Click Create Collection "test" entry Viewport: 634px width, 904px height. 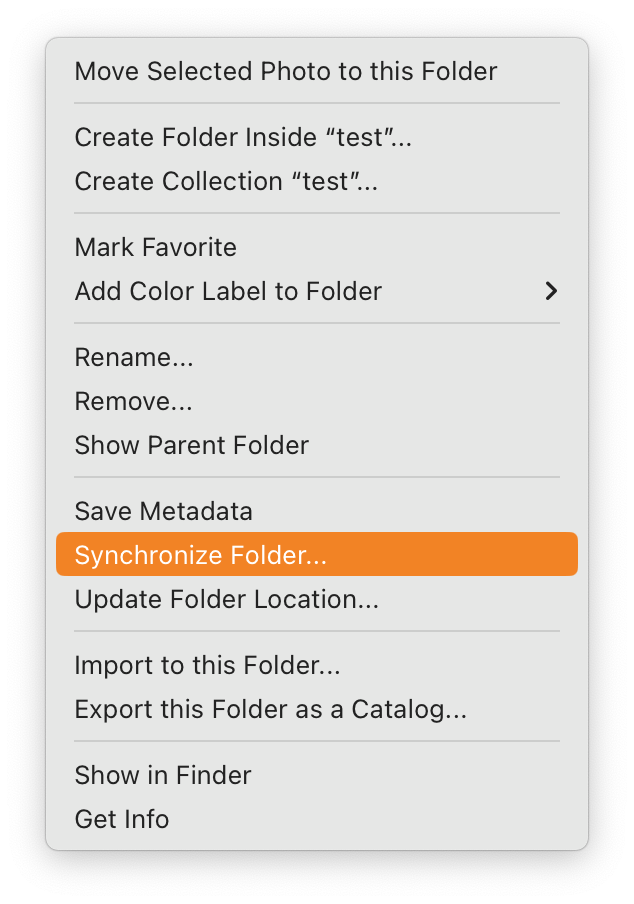tap(226, 182)
